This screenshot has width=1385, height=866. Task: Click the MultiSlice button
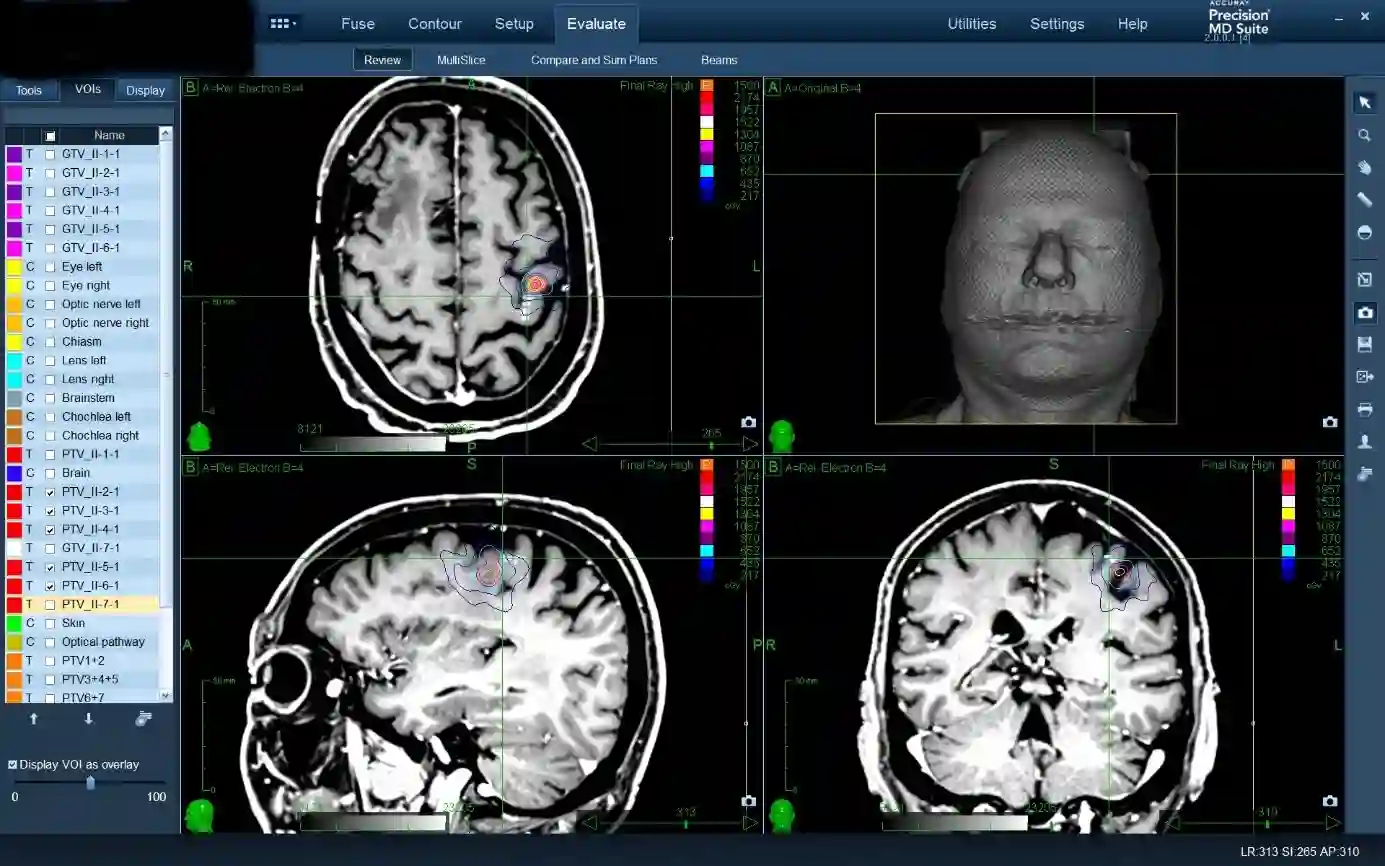461,60
